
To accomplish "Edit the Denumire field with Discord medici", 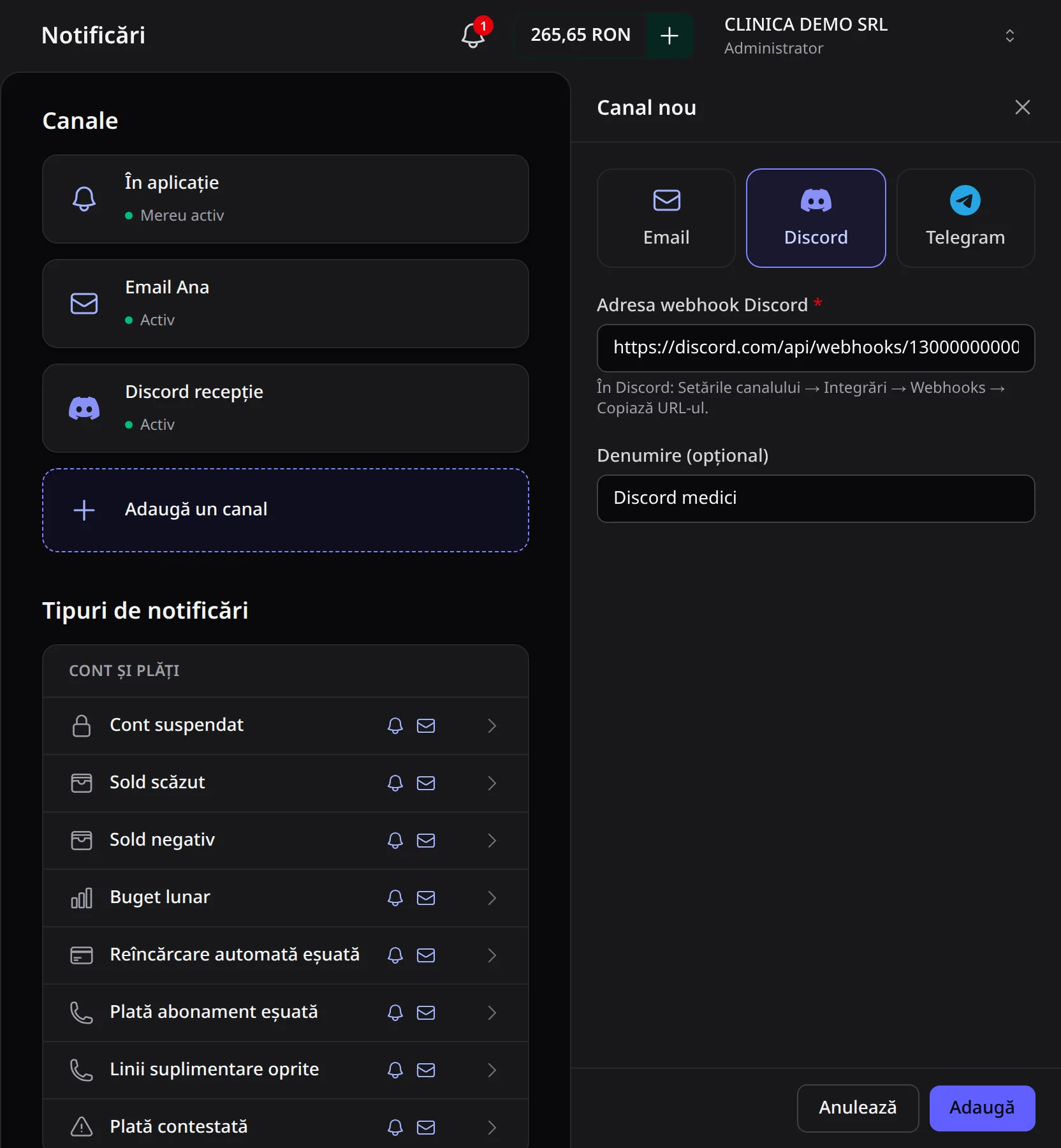I will pos(816,498).
